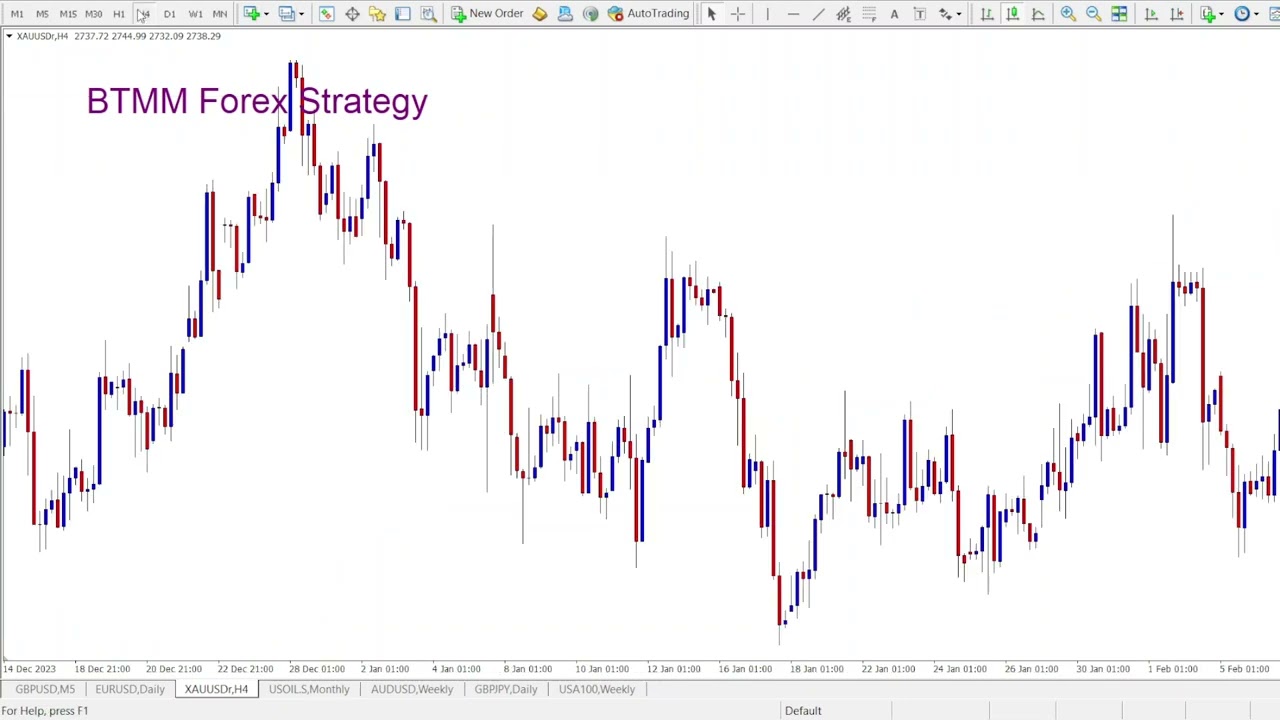1280x720 pixels.
Task: Click the Default profile status entry
Action: (803, 711)
